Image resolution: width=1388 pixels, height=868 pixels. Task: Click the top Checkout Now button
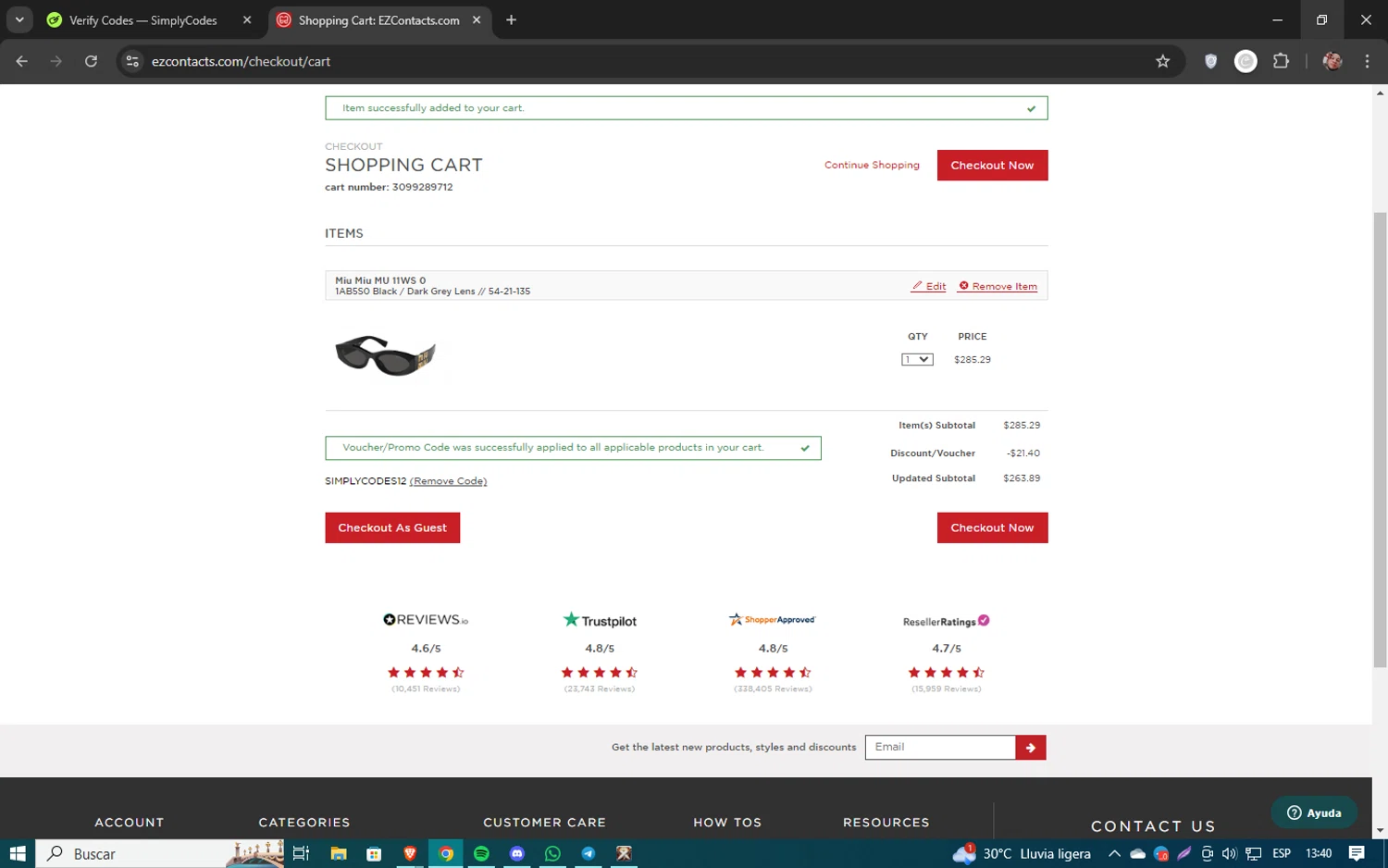click(992, 165)
